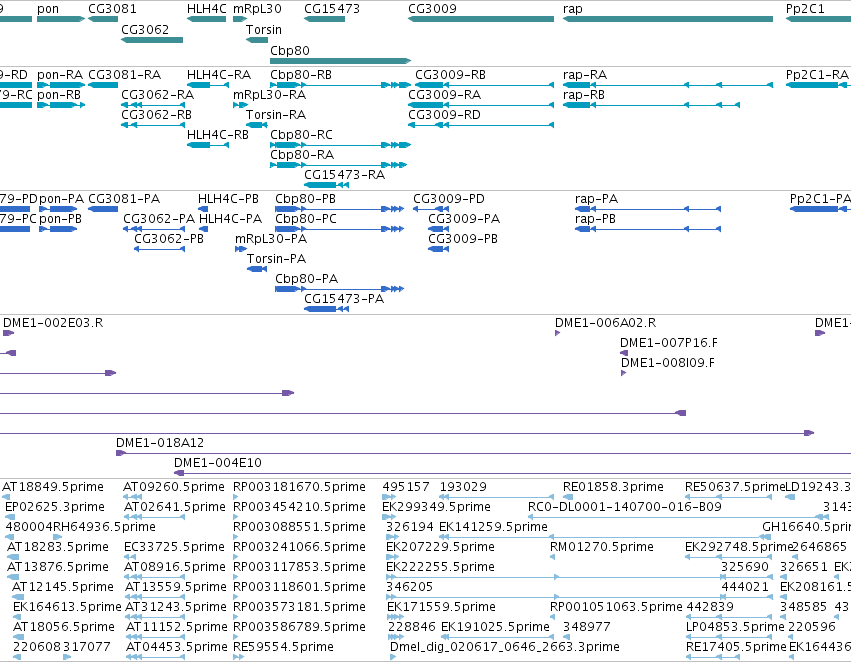Select protein CG15473-PA

[344, 299]
